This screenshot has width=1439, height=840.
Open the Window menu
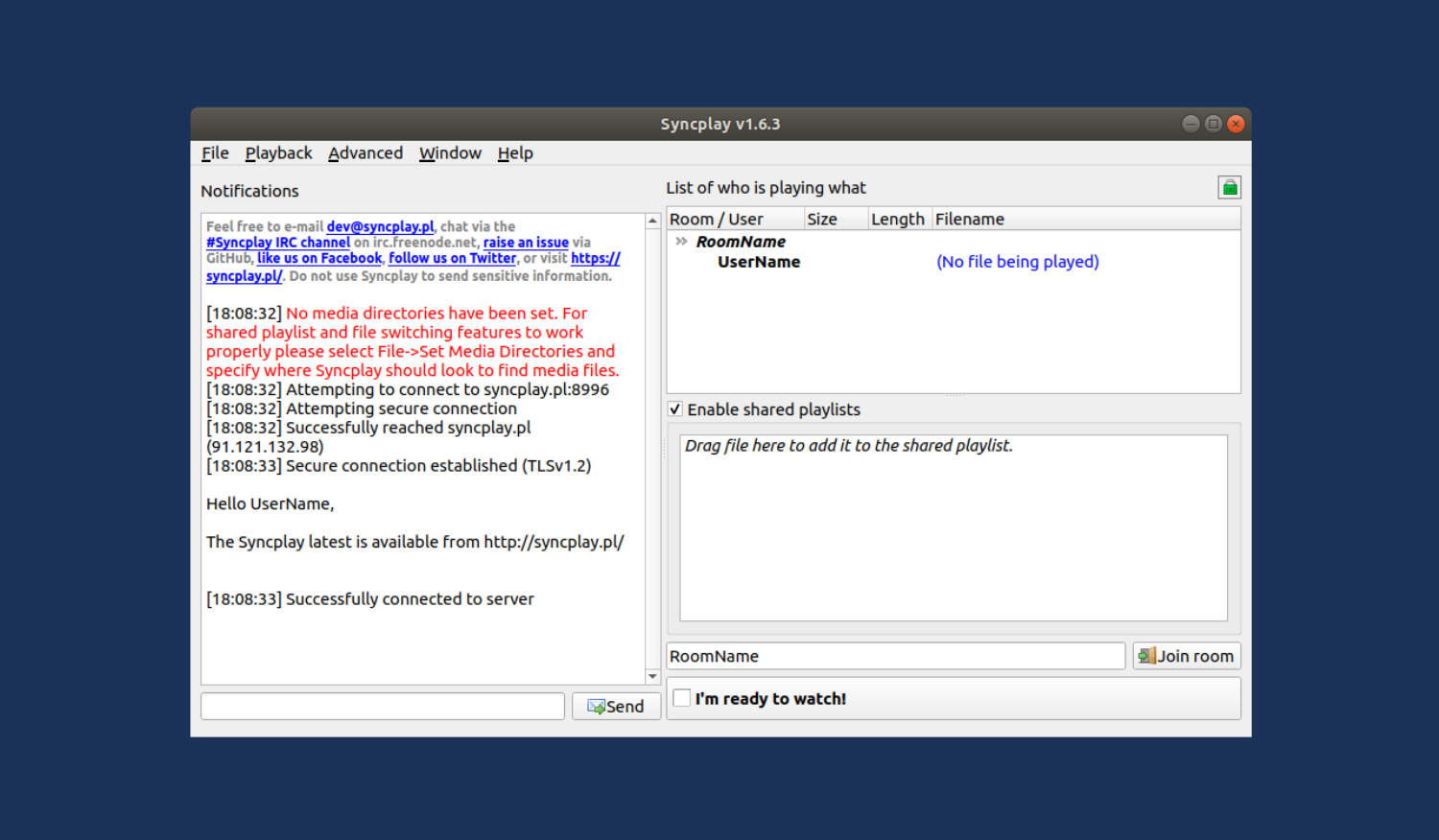coord(450,153)
